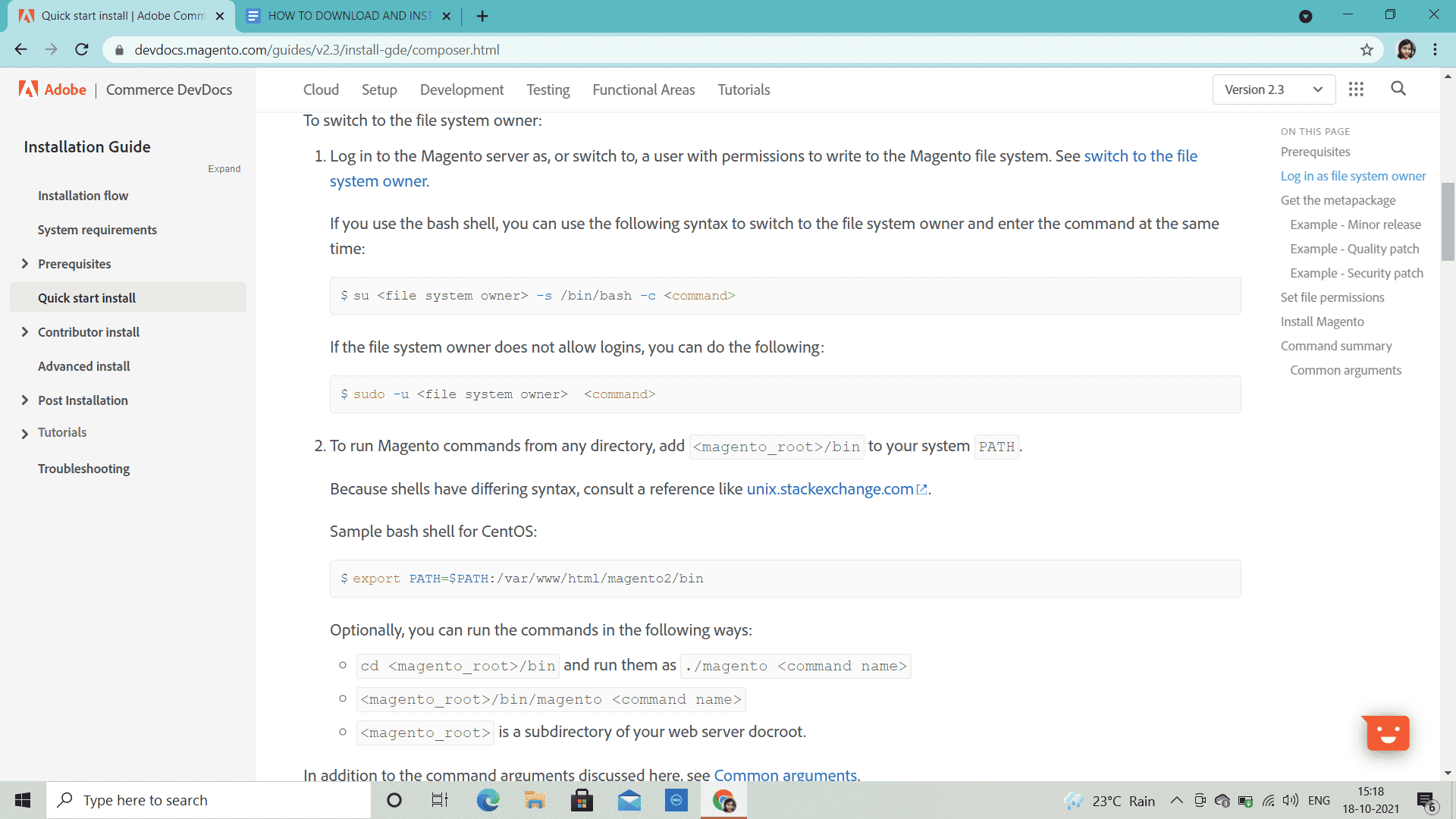Open the notification center icon
The width and height of the screenshot is (1456, 819).
1426,801
